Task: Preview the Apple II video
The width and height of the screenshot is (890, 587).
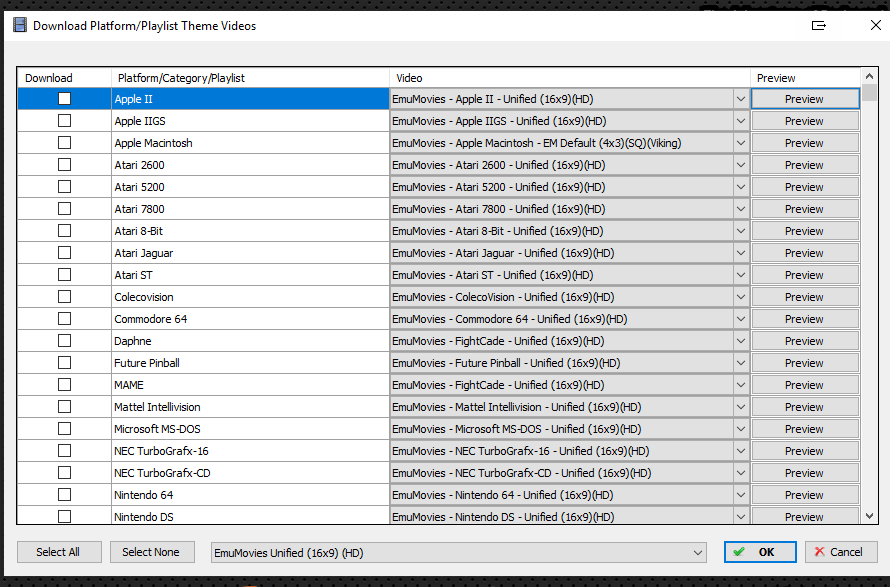Action: pyautogui.click(x=805, y=99)
